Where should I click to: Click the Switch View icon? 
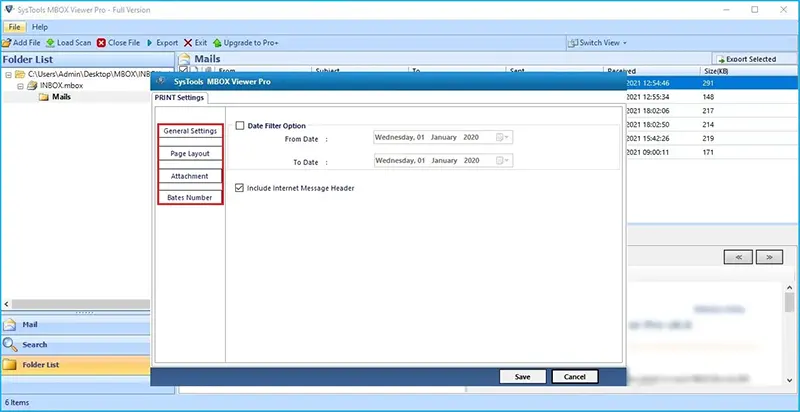(x=573, y=43)
